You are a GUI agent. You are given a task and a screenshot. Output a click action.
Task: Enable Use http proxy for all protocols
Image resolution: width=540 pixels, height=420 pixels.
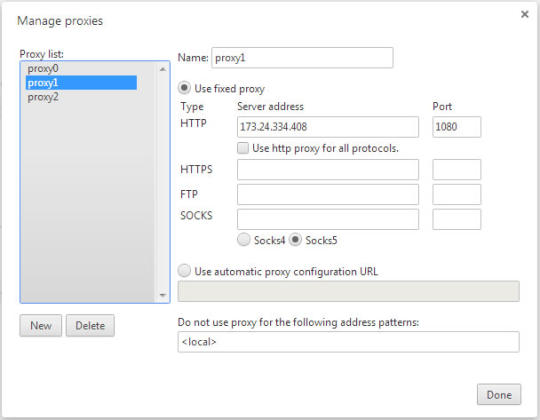click(x=243, y=148)
